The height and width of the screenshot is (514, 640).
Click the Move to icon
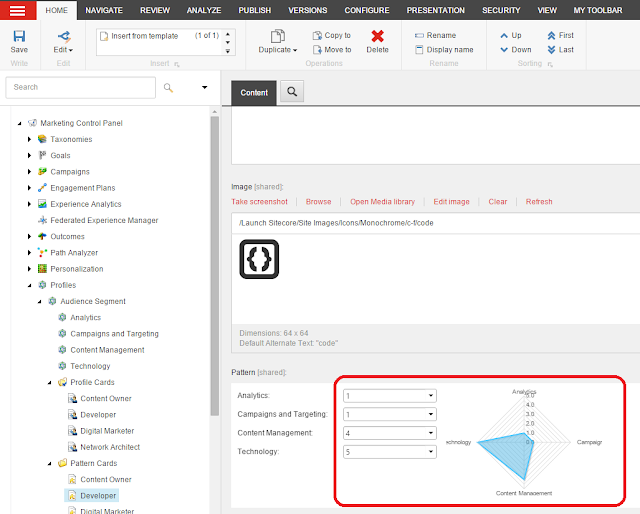click(317, 50)
